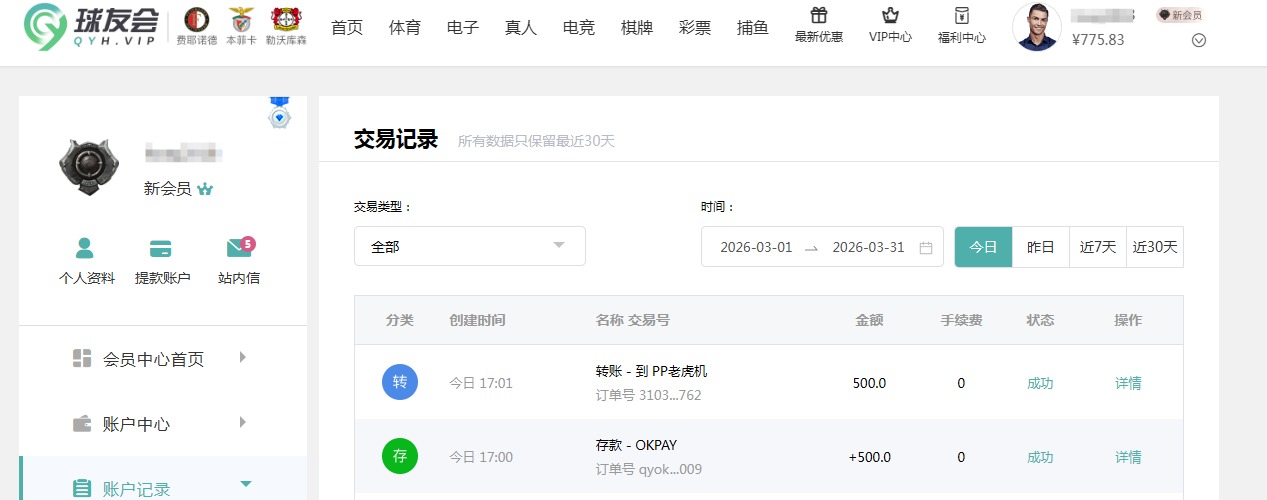Select the 今日 time filter
This screenshot has height=500, width=1267.
984,247
